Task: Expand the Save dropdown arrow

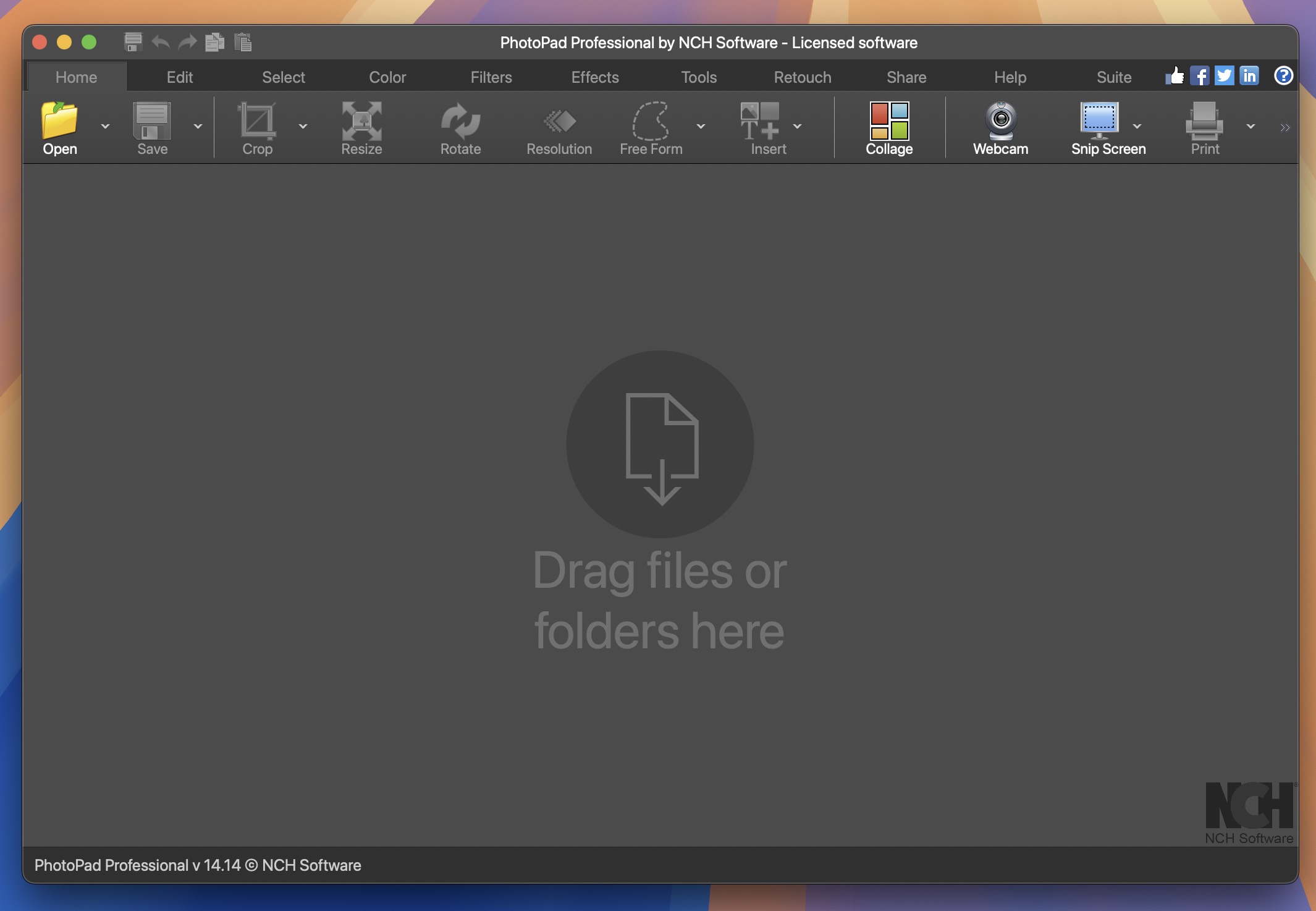Action: [x=198, y=126]
